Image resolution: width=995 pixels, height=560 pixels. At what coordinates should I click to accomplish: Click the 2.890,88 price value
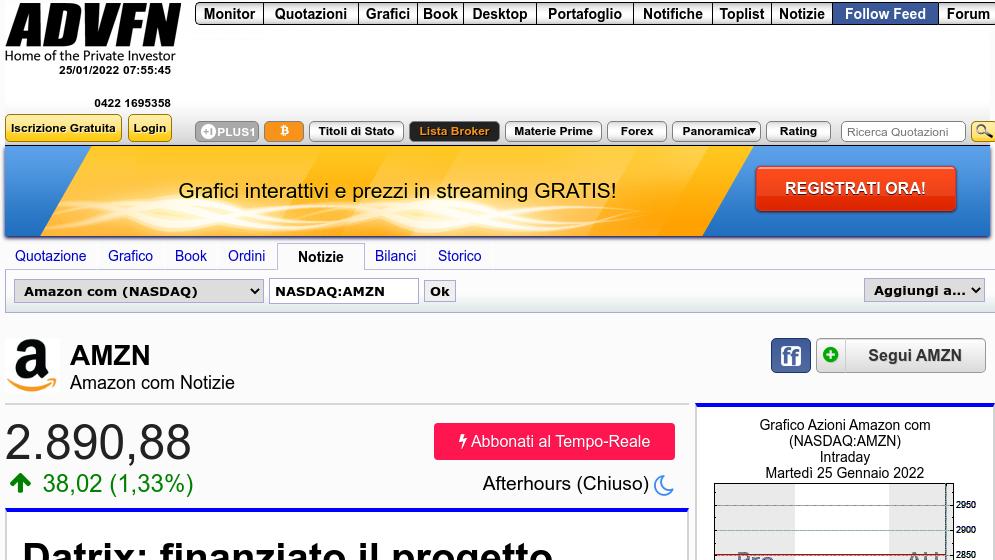click(x=98, y=443)
